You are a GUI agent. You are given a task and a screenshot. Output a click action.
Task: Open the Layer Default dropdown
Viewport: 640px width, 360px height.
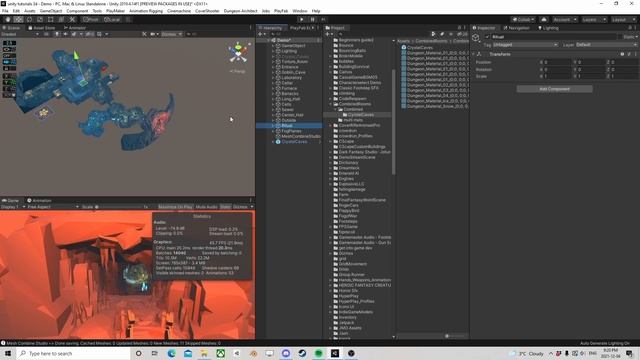click(x=606, y=44)
